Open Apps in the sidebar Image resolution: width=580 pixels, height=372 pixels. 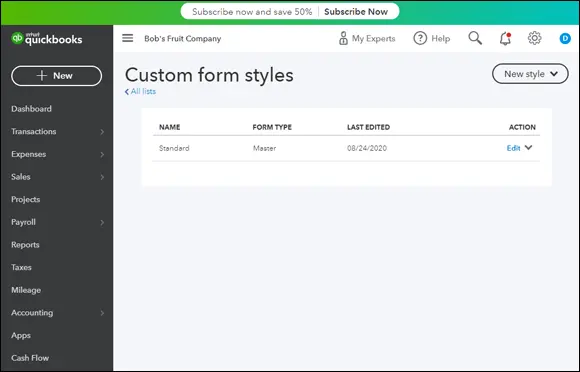pos(21,336)
